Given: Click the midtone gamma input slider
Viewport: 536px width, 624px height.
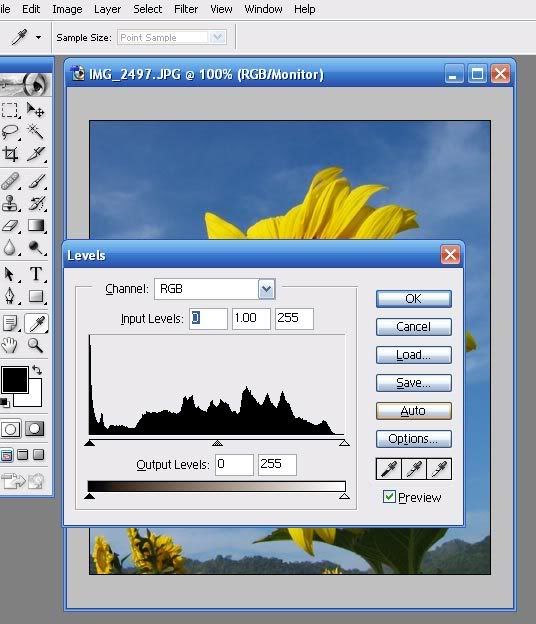Looking at the screenshot, I should pos(217,443).
